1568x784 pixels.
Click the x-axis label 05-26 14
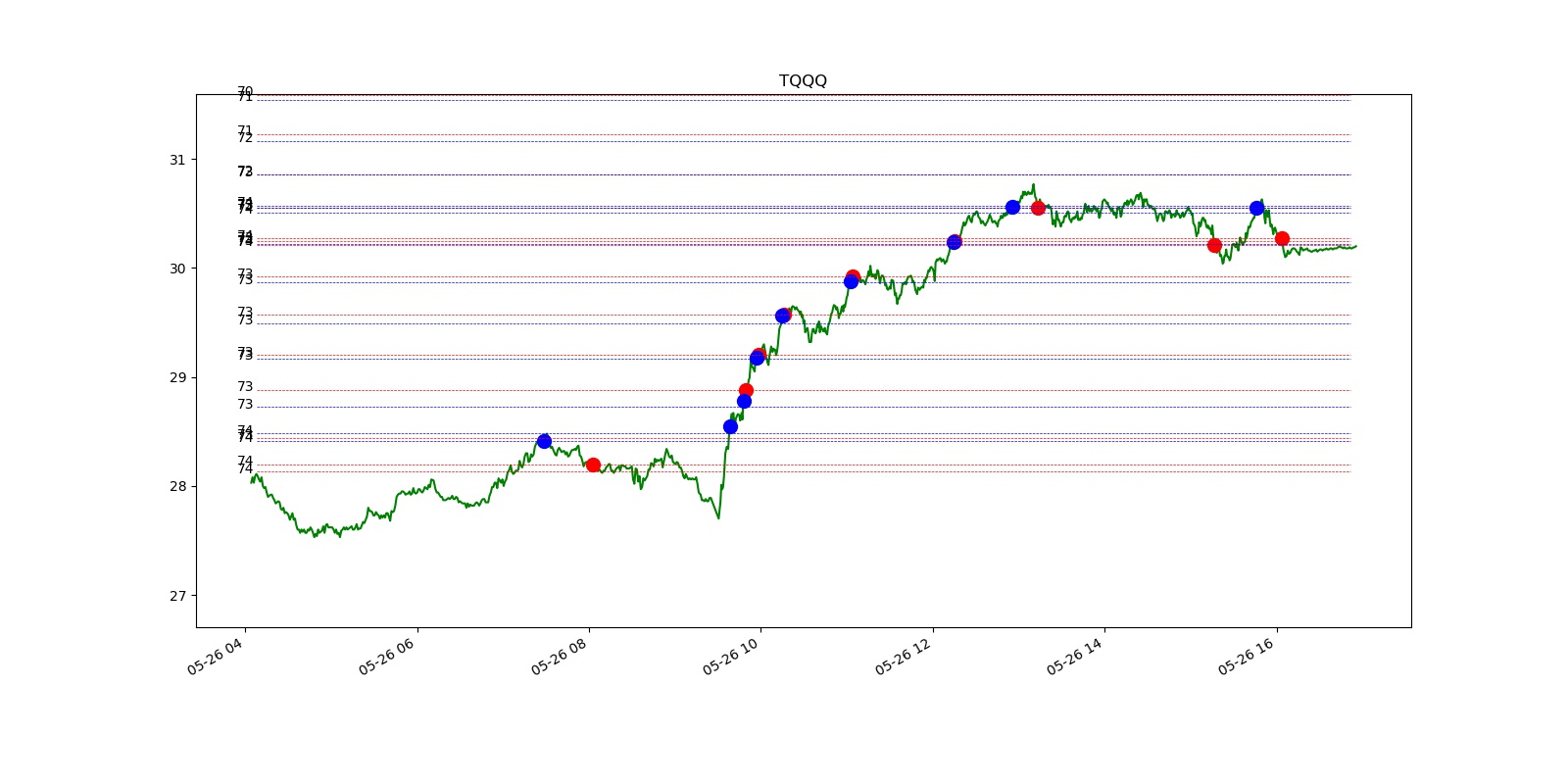tap(1074, 656)
